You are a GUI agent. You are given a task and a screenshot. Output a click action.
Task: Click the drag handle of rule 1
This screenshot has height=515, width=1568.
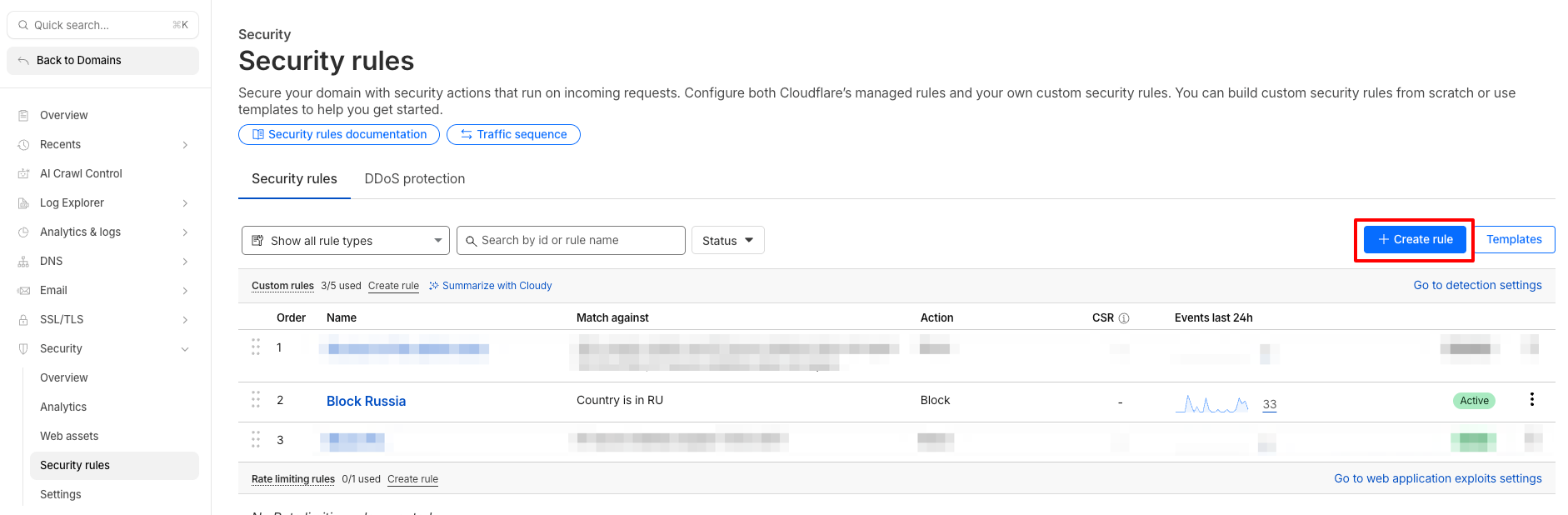pos(256,347)
